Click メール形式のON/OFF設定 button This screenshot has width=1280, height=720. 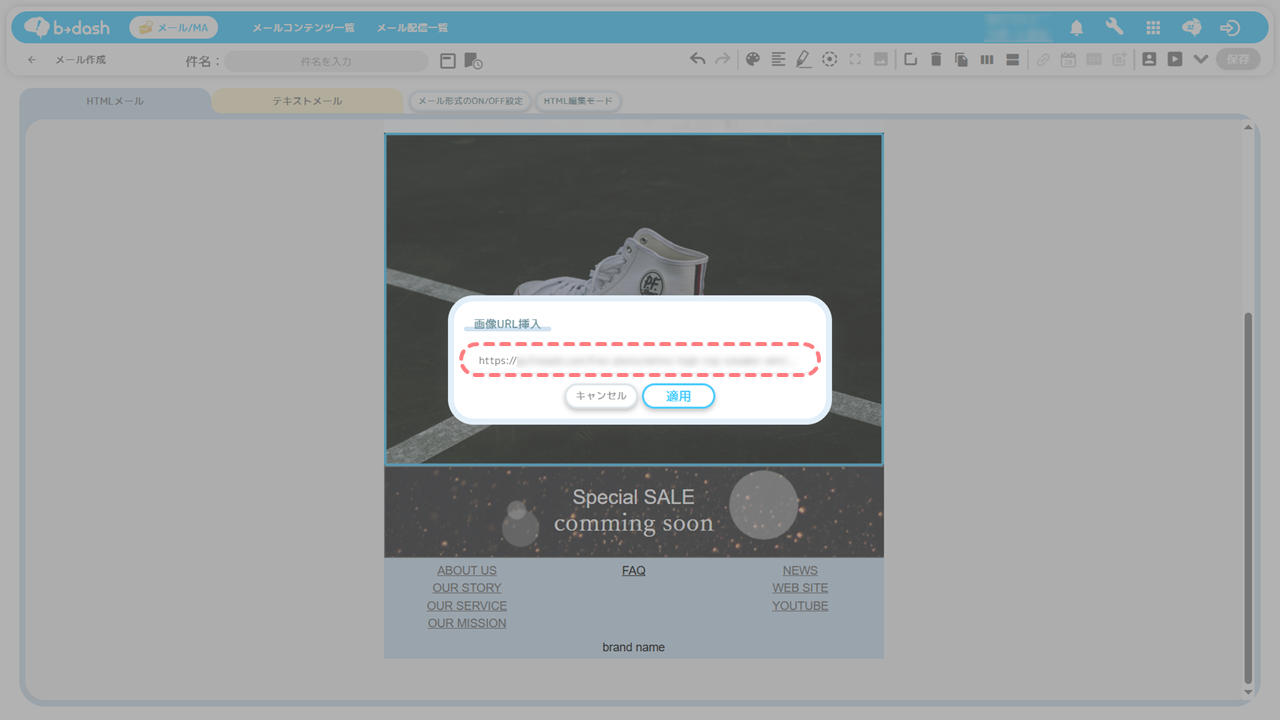point(470,101)
